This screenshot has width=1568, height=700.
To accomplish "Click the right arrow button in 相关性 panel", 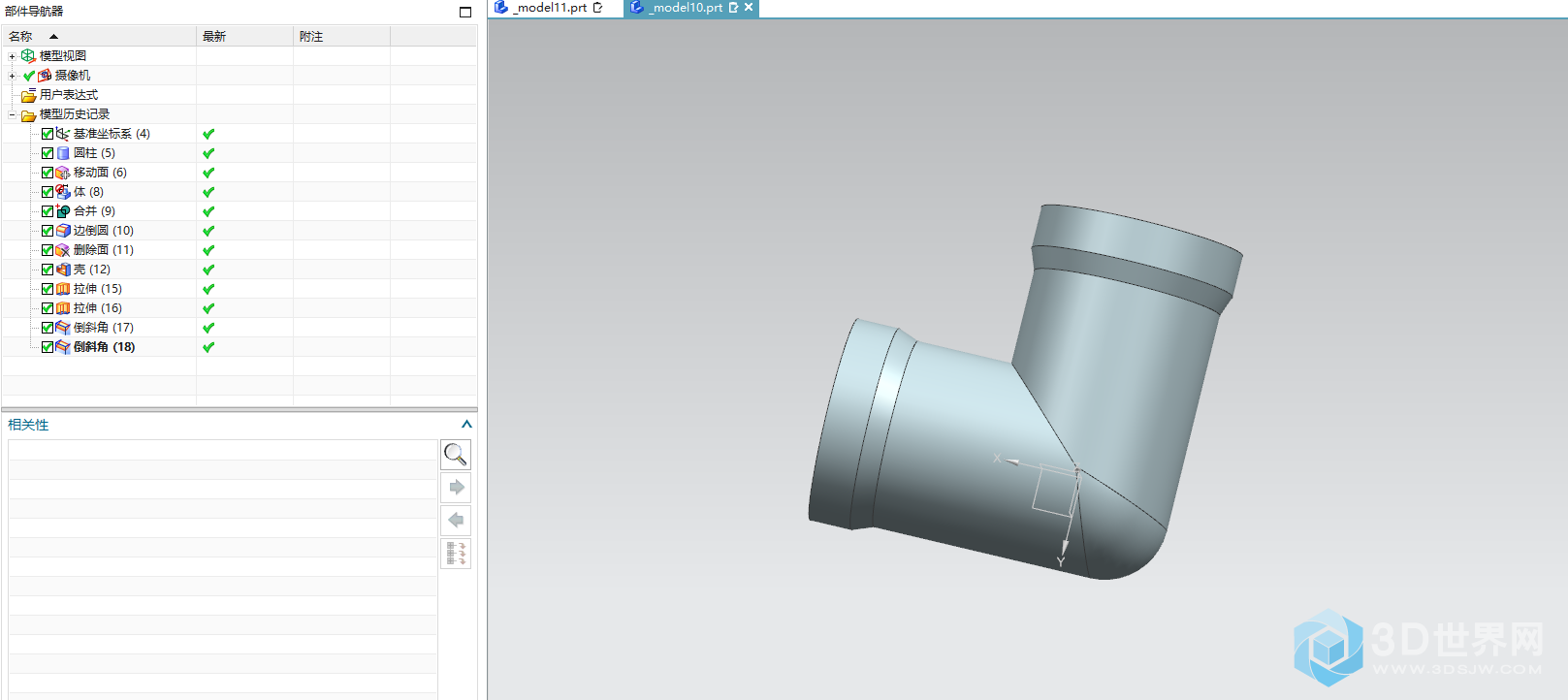I will point(456,487).
